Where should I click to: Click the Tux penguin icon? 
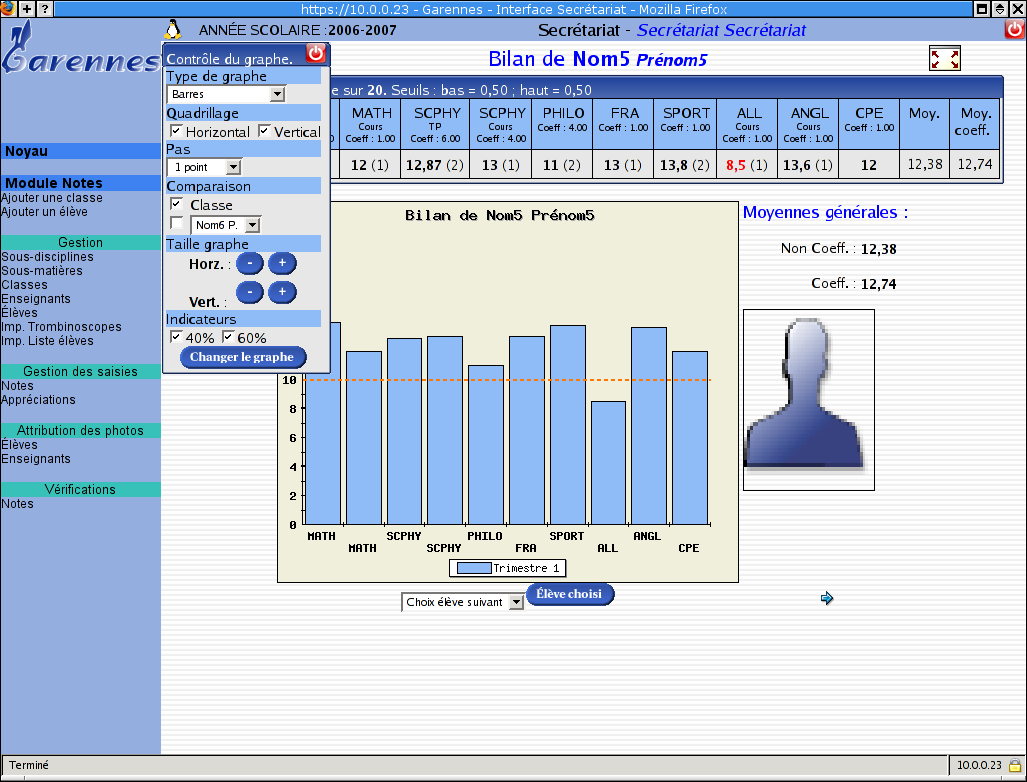coord(174,30)
